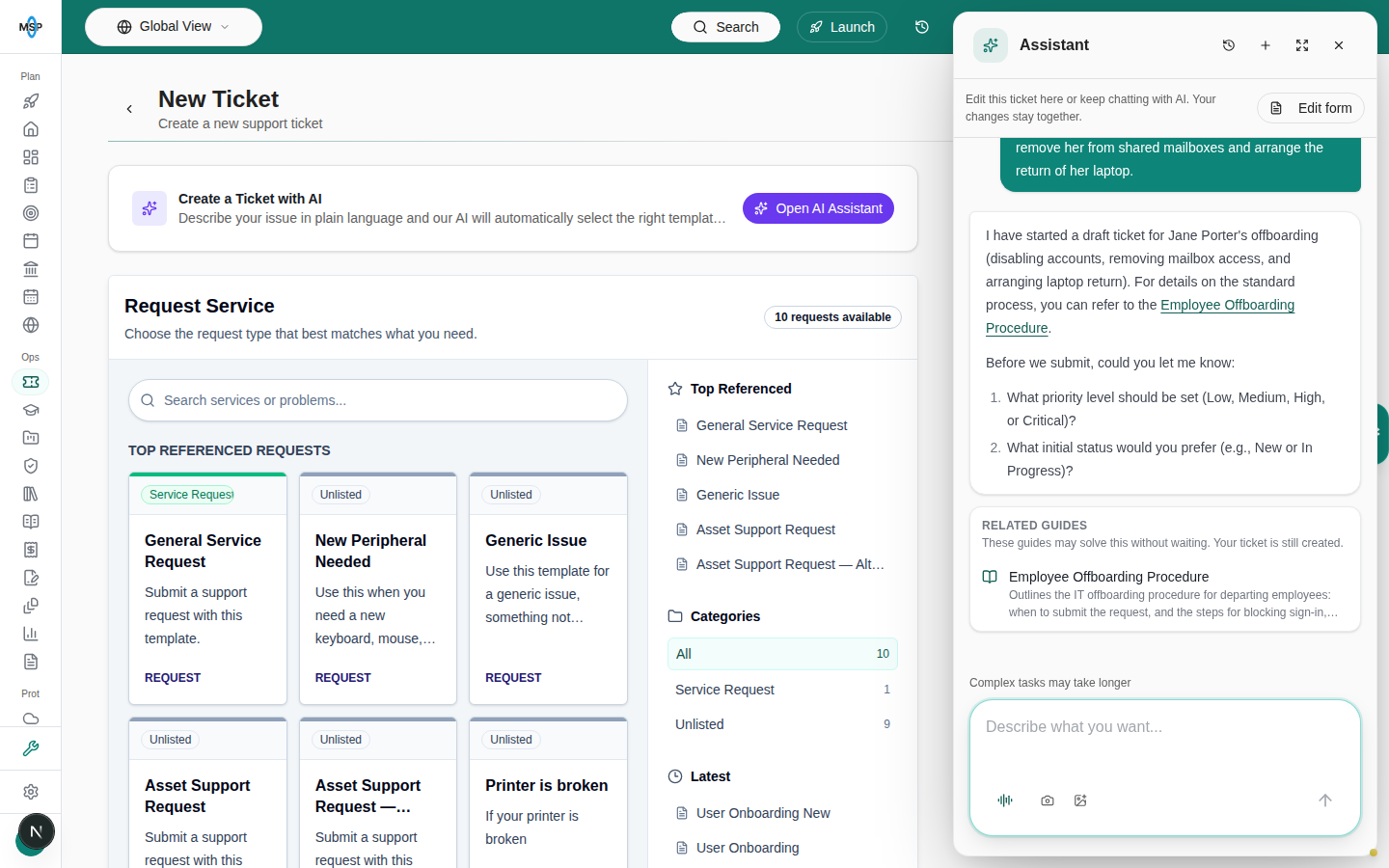This screenshot has height=868, width=1389.
Task: Start a new chat with the plus icon
Action: click(1266, 45)
